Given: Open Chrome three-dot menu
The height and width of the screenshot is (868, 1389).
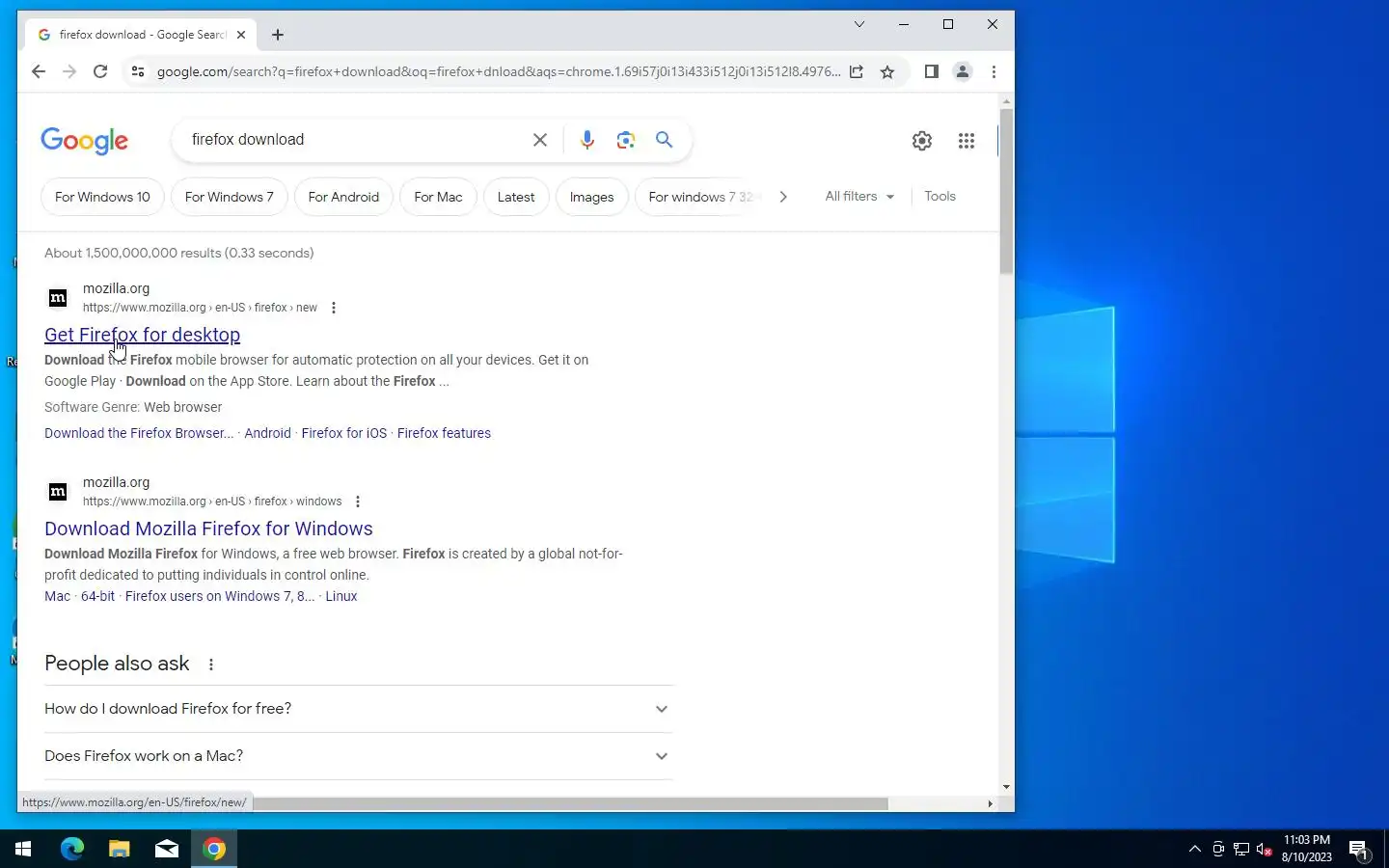Looking at the screenshot, I should [x=994, y=71].
